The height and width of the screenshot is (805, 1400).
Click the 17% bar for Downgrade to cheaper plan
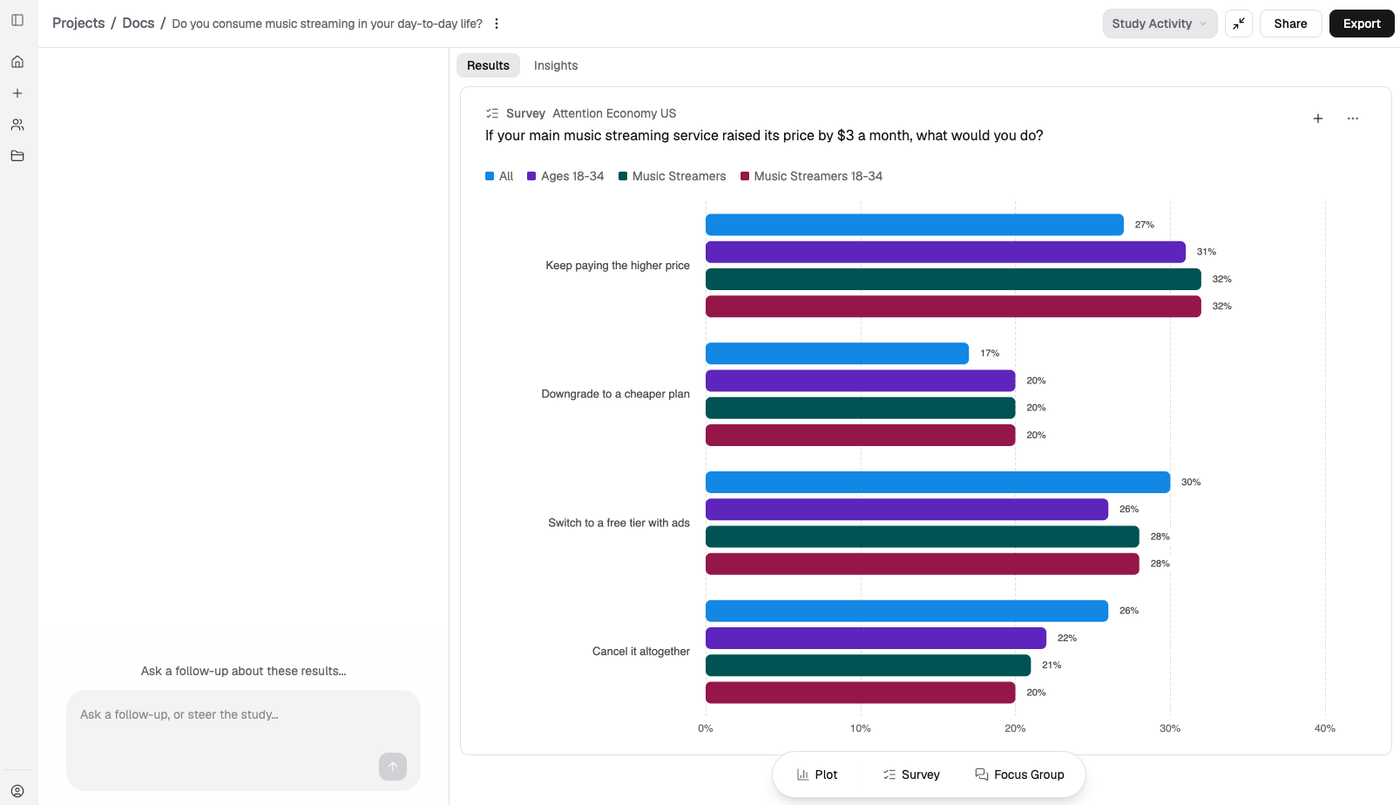click(837, 353)
